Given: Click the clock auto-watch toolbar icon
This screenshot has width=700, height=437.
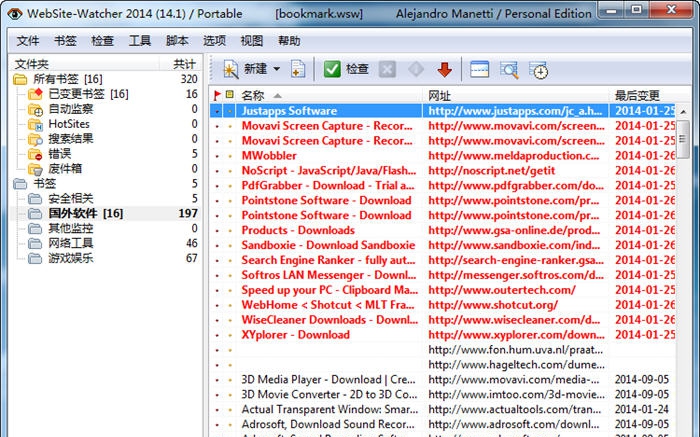Looking at the screenshot, I should pos(538,69).
